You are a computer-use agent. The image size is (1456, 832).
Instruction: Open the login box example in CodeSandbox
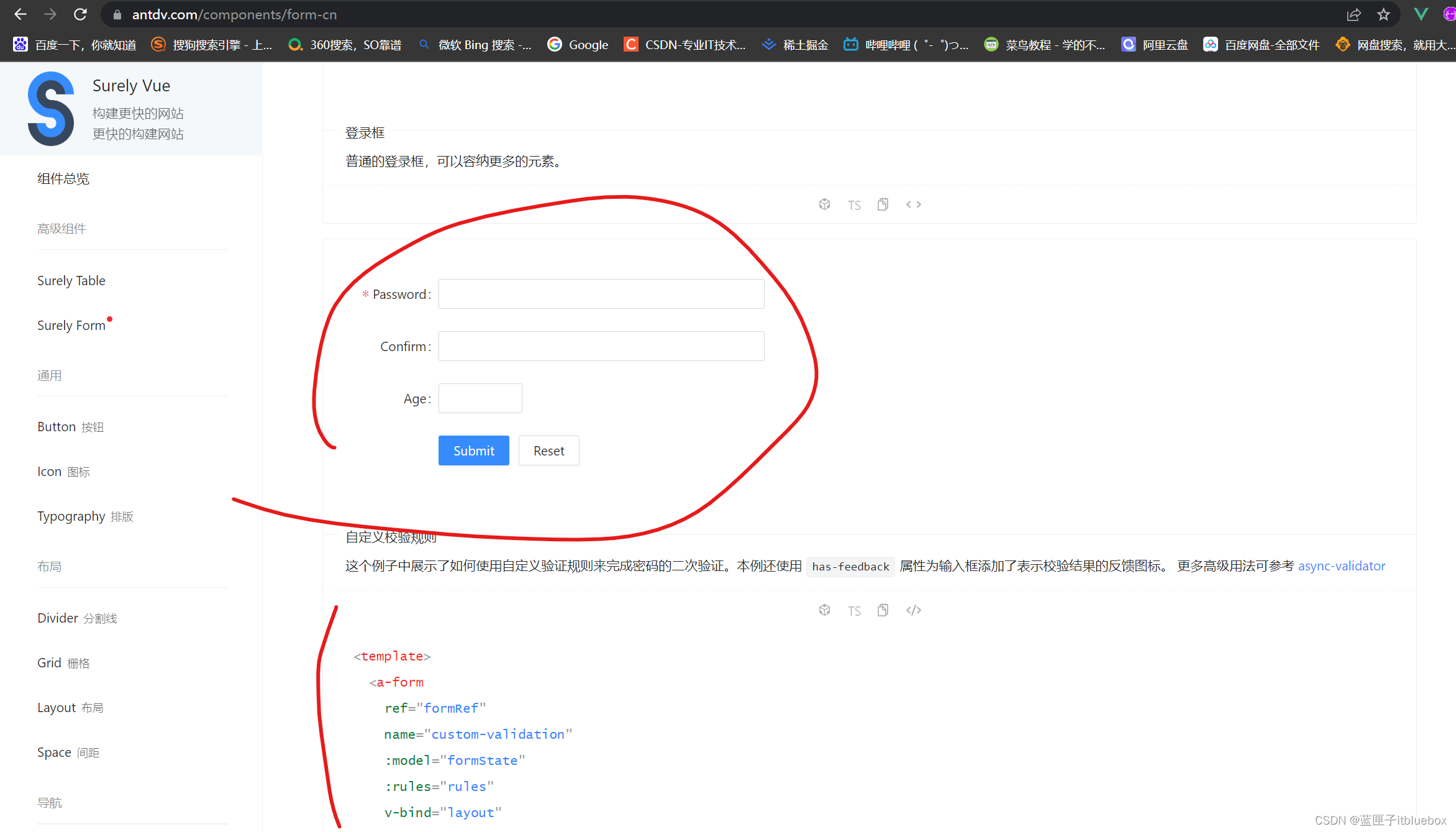(x=824, y=204)
